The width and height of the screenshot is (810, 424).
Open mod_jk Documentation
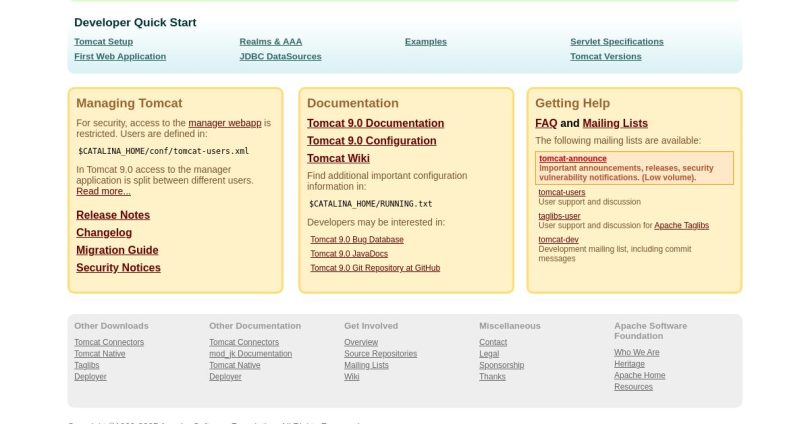point(251,354)
